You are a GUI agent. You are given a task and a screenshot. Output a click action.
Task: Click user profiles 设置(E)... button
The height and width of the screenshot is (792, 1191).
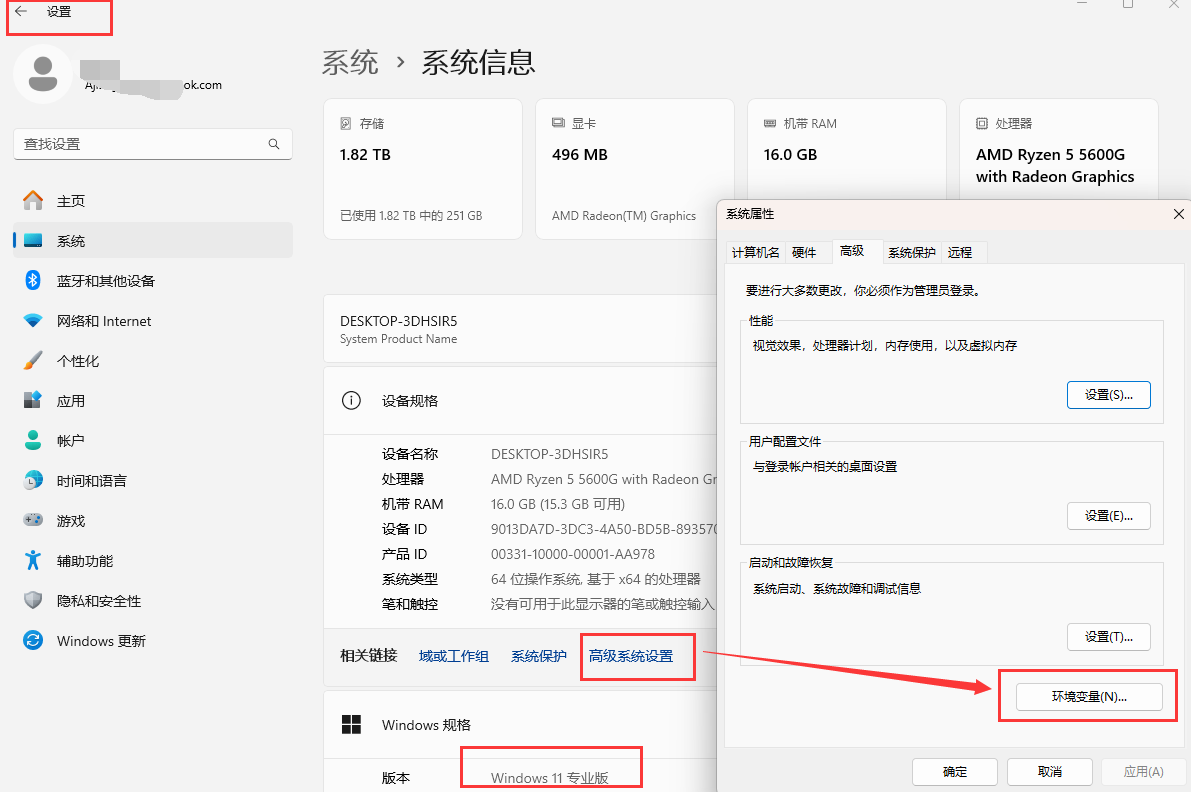click(1108, 516)
